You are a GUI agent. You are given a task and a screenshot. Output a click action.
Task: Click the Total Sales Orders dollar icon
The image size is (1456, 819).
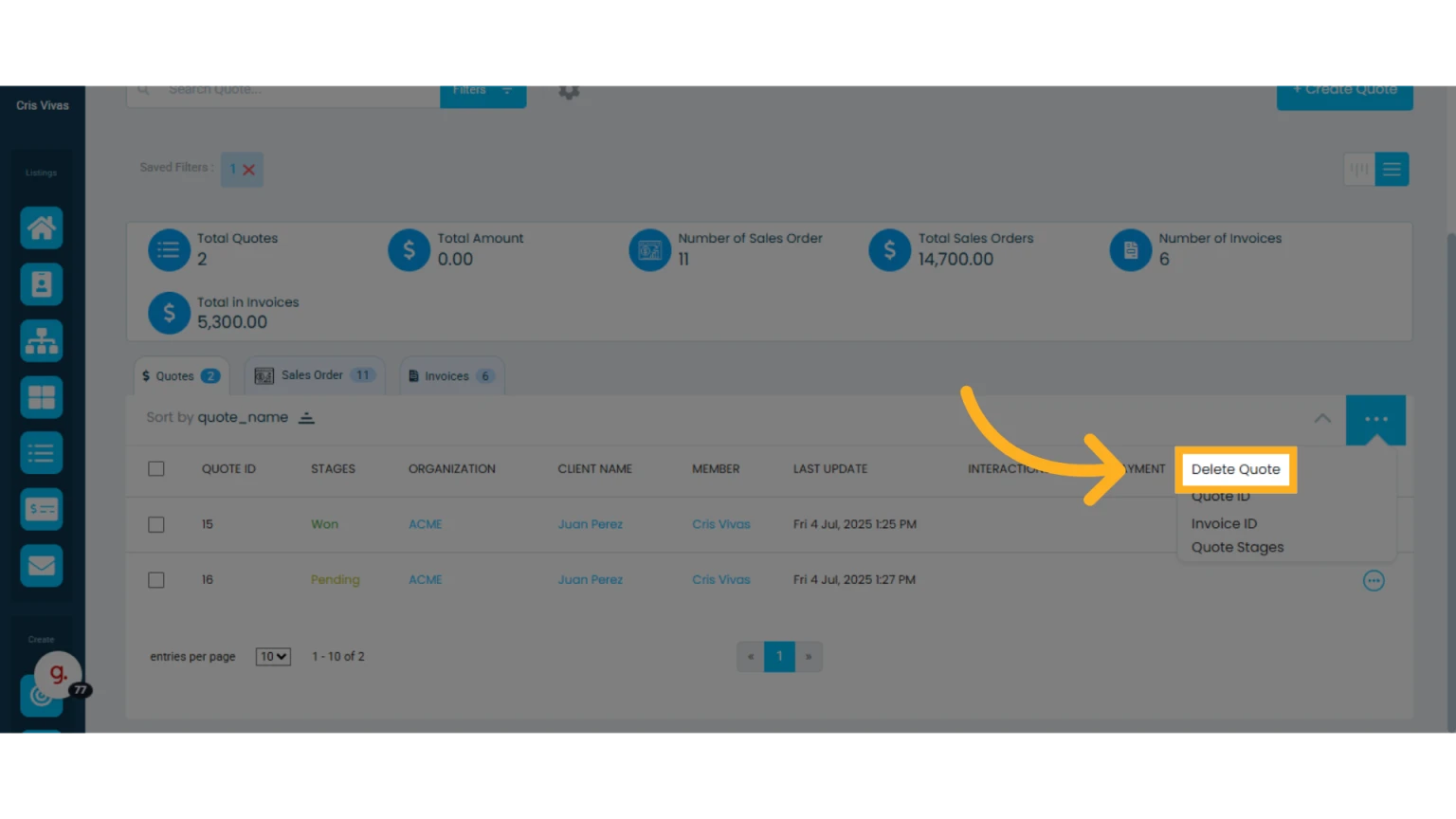click(890, 250)
